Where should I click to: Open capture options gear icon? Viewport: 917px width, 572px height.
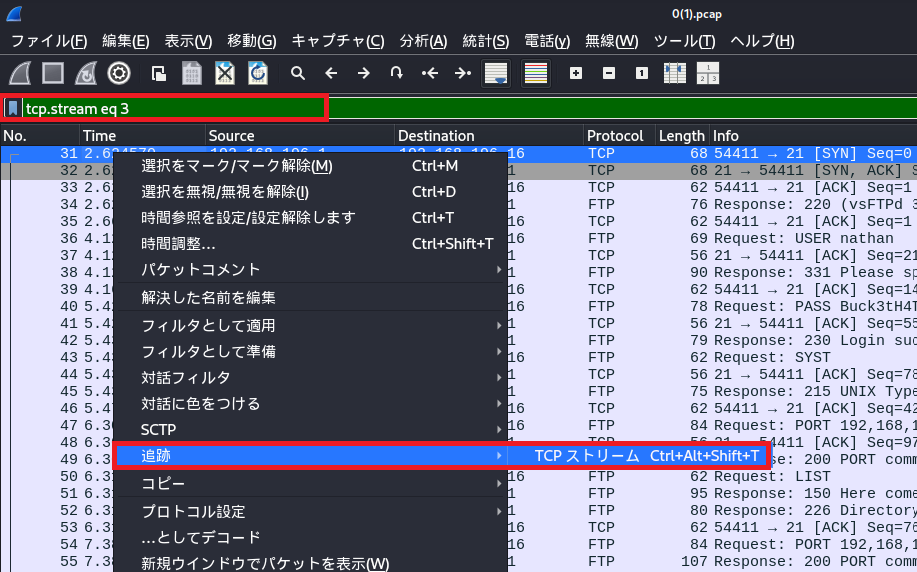[x=119, y=73]
